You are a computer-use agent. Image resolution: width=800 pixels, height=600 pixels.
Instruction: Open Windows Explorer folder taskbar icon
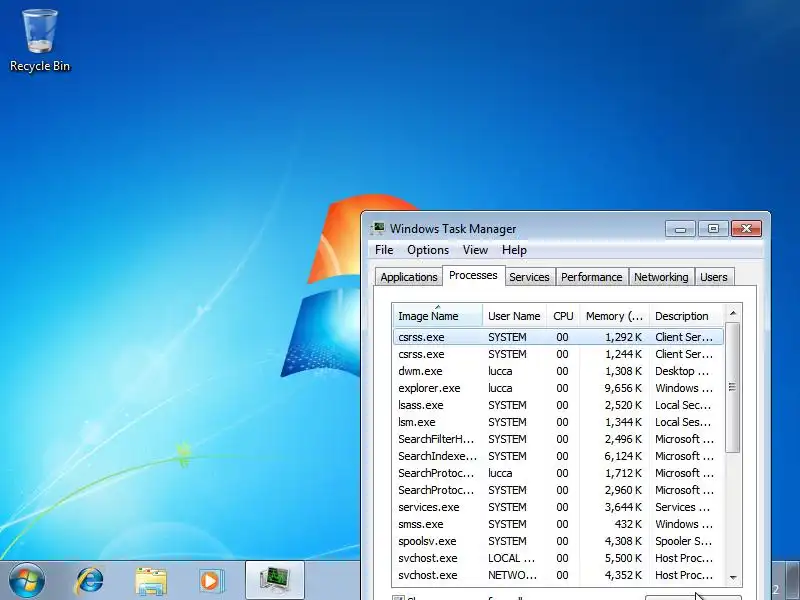click(x=151, y=581)
